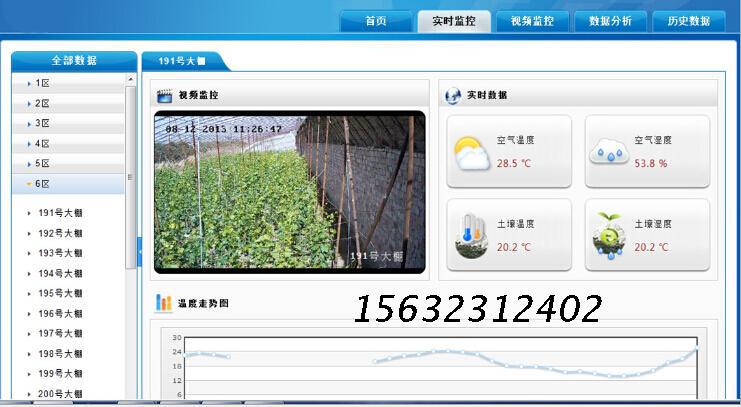Click the thermometer 土壤温度 icon
This screenshot has width=741, height=407.
[471, 236]
